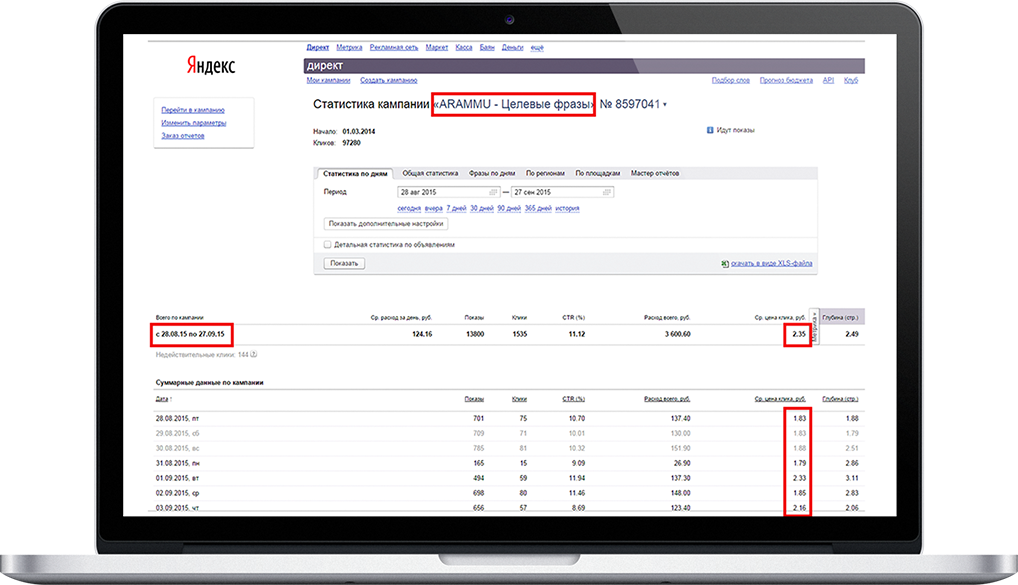
Task: Open Подбор слов tool
Action: click(x=730, y=81)
